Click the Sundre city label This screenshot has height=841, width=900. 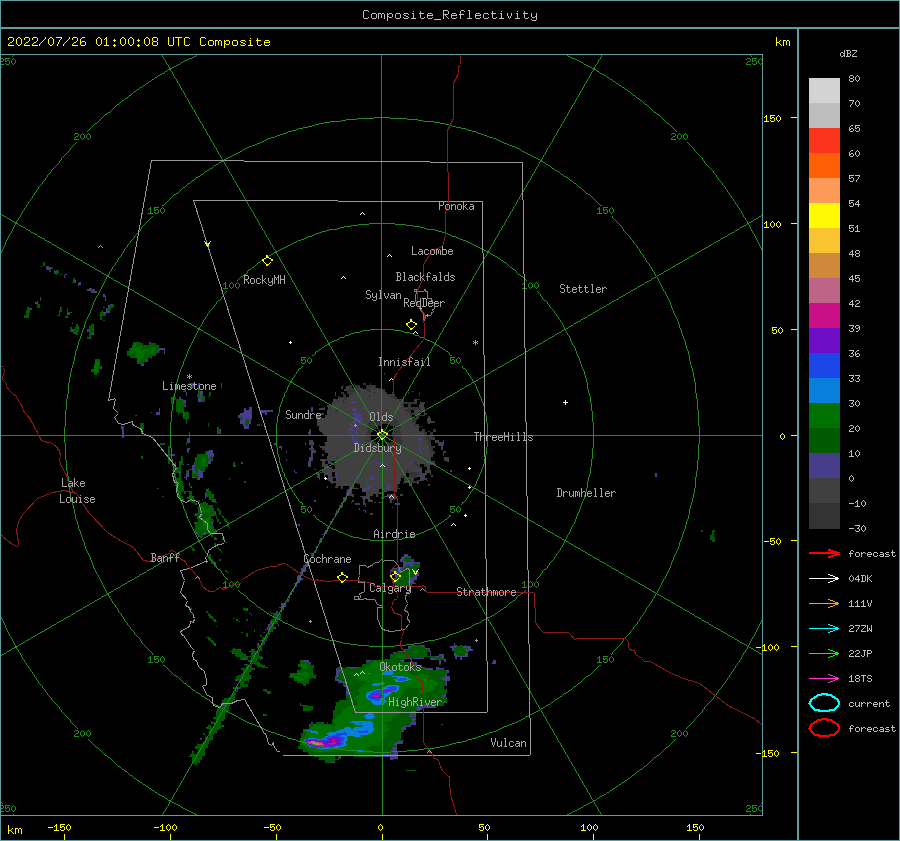(x=304, y=414)
